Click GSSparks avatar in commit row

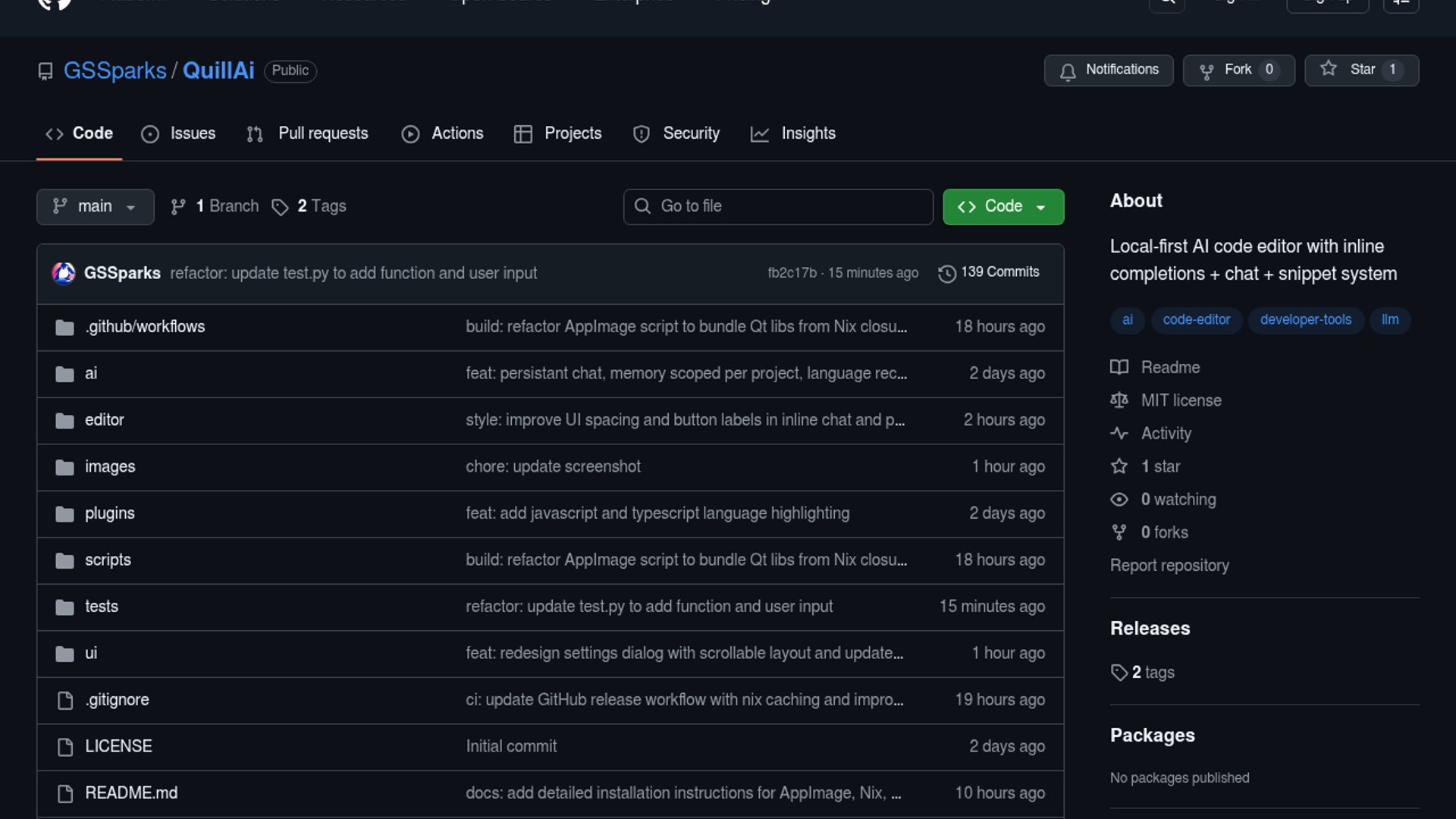click(64, 273)
